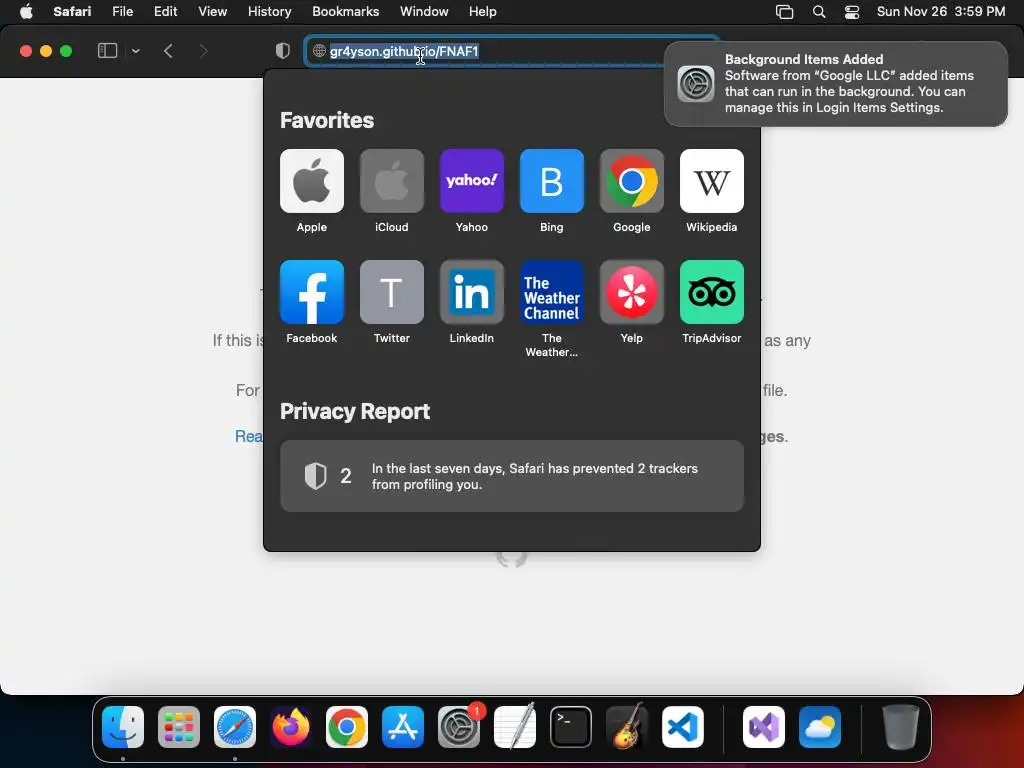Open the Yelp favorite tile

[632, 292]
